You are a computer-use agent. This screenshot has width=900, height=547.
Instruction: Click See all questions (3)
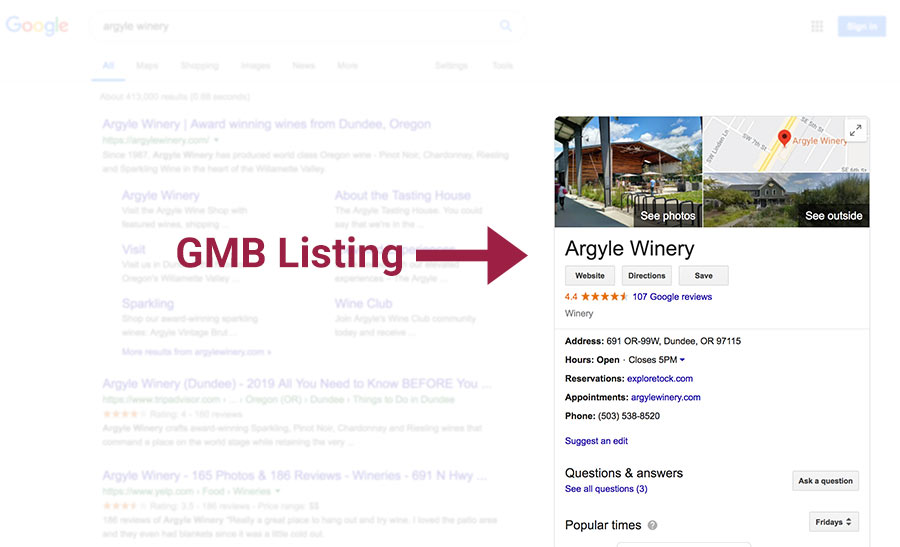click(x=606, y=489)
